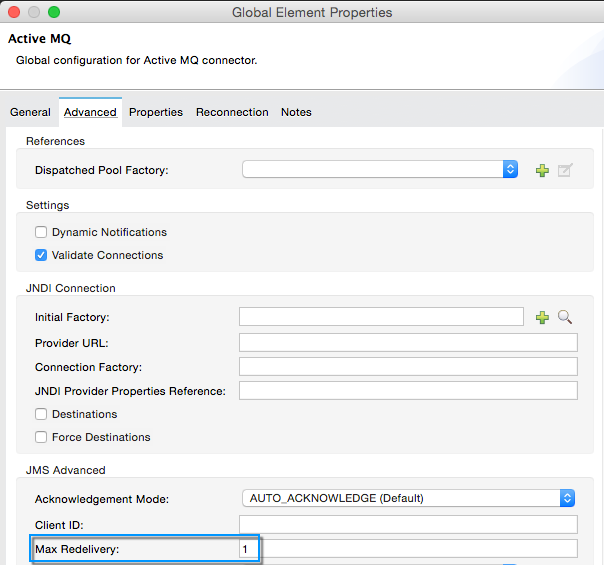Open the Properties tab
Viewport: 604px width, 565px height.
pos(156,112)
